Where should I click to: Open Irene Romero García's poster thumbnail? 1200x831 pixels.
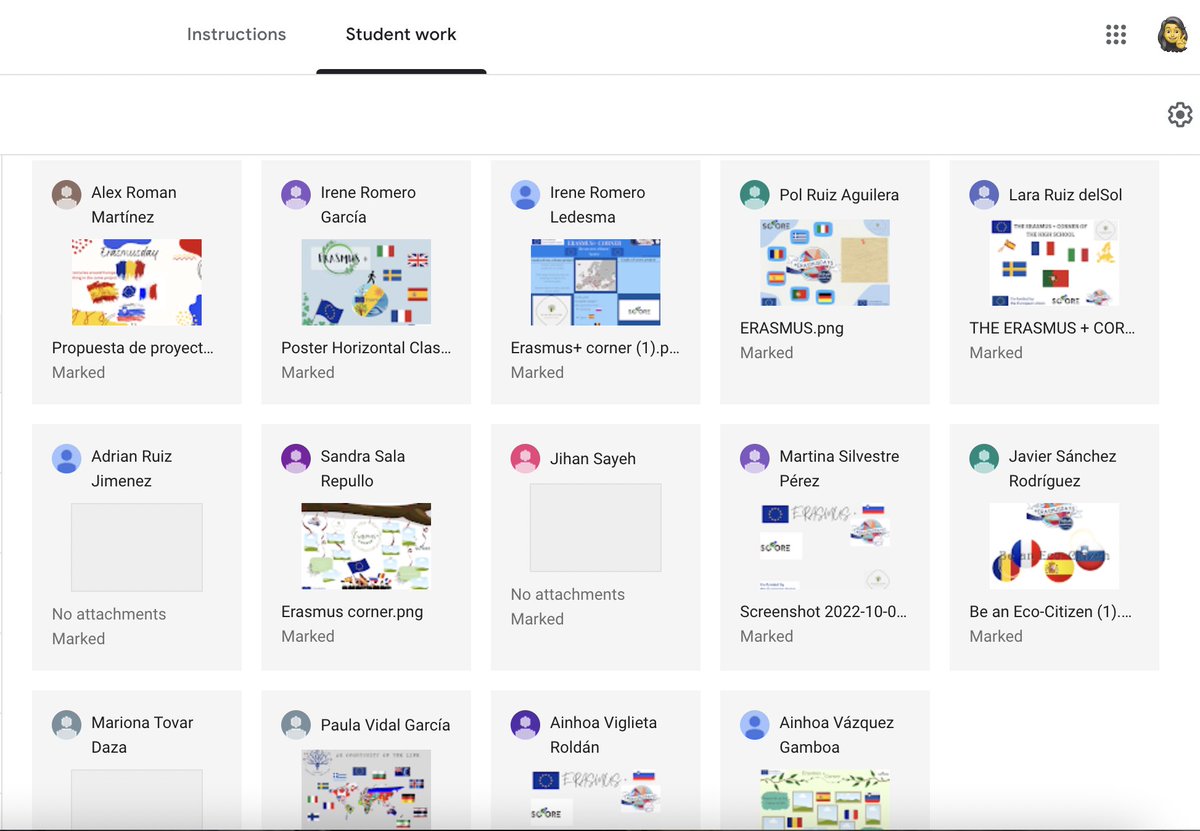click(x=366, y=282)
